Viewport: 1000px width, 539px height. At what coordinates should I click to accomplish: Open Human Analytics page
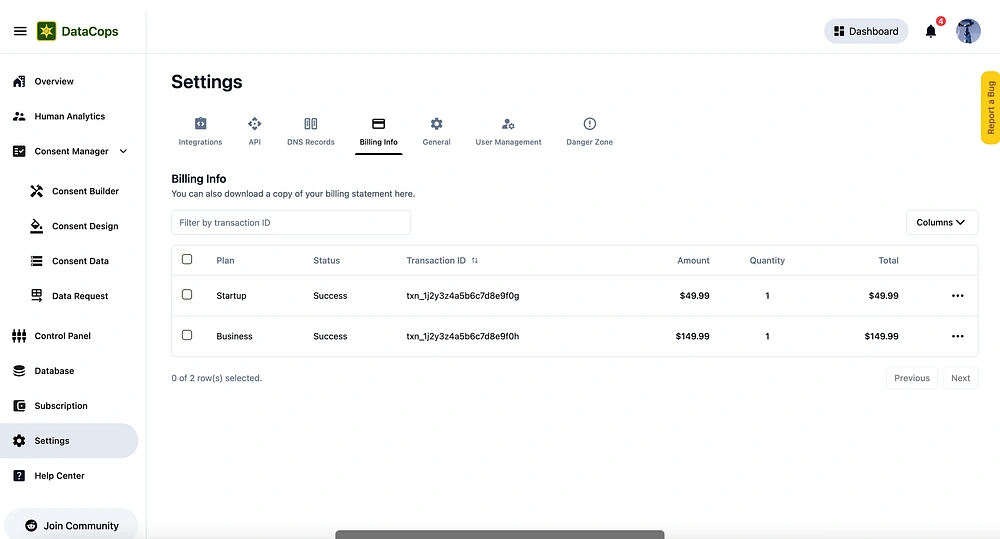coord(70,117)
